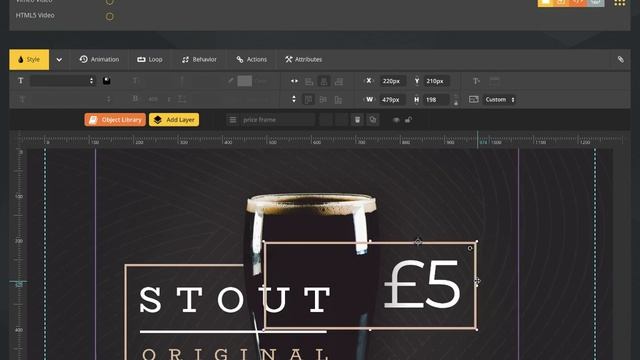This screenshot has width=640, height=360.
Task: Open the Attributes tab
Action: point(304,60)
